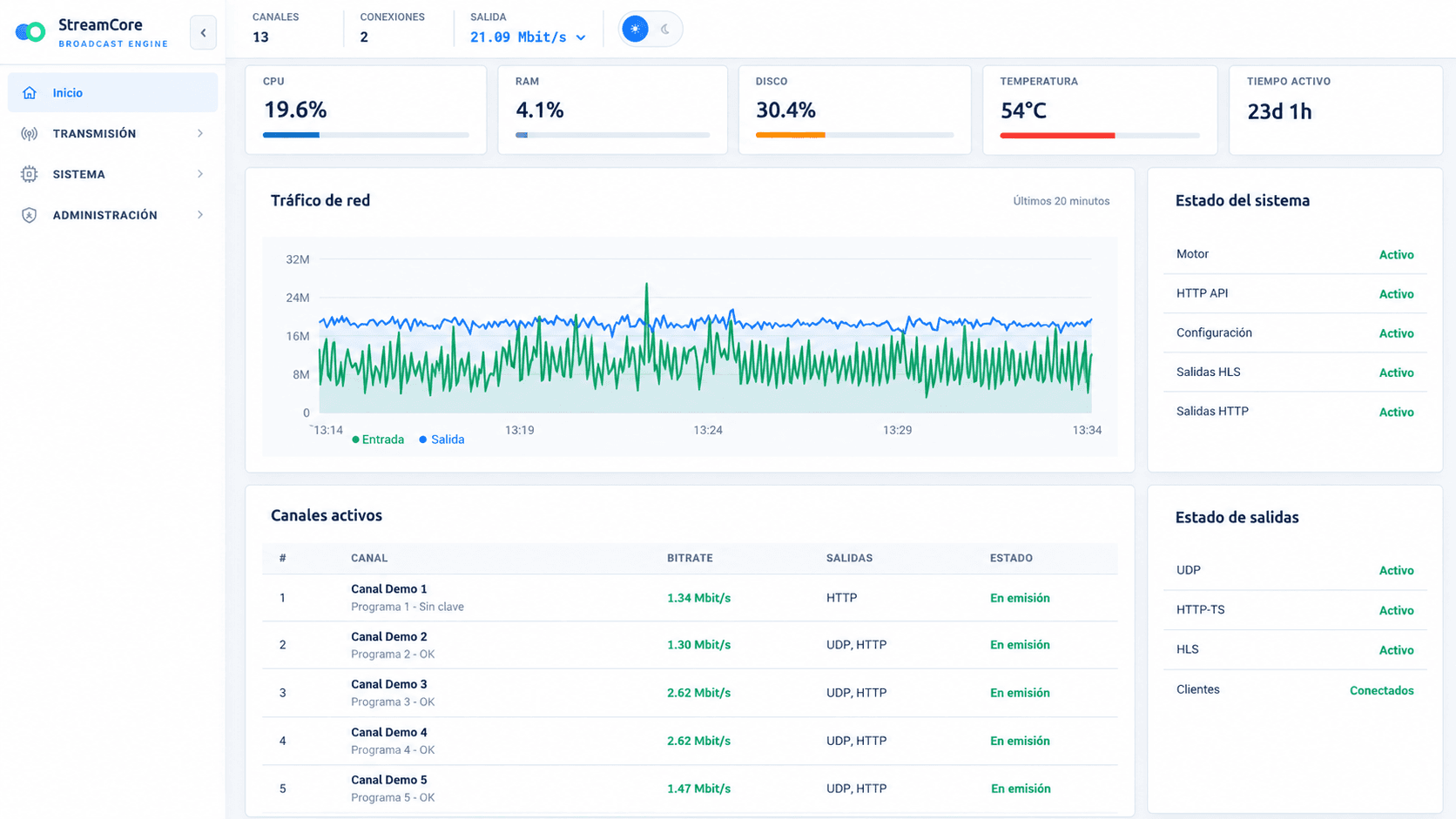Click the Estado column header
1456x819 pixels.
(x=1011, y=558)
